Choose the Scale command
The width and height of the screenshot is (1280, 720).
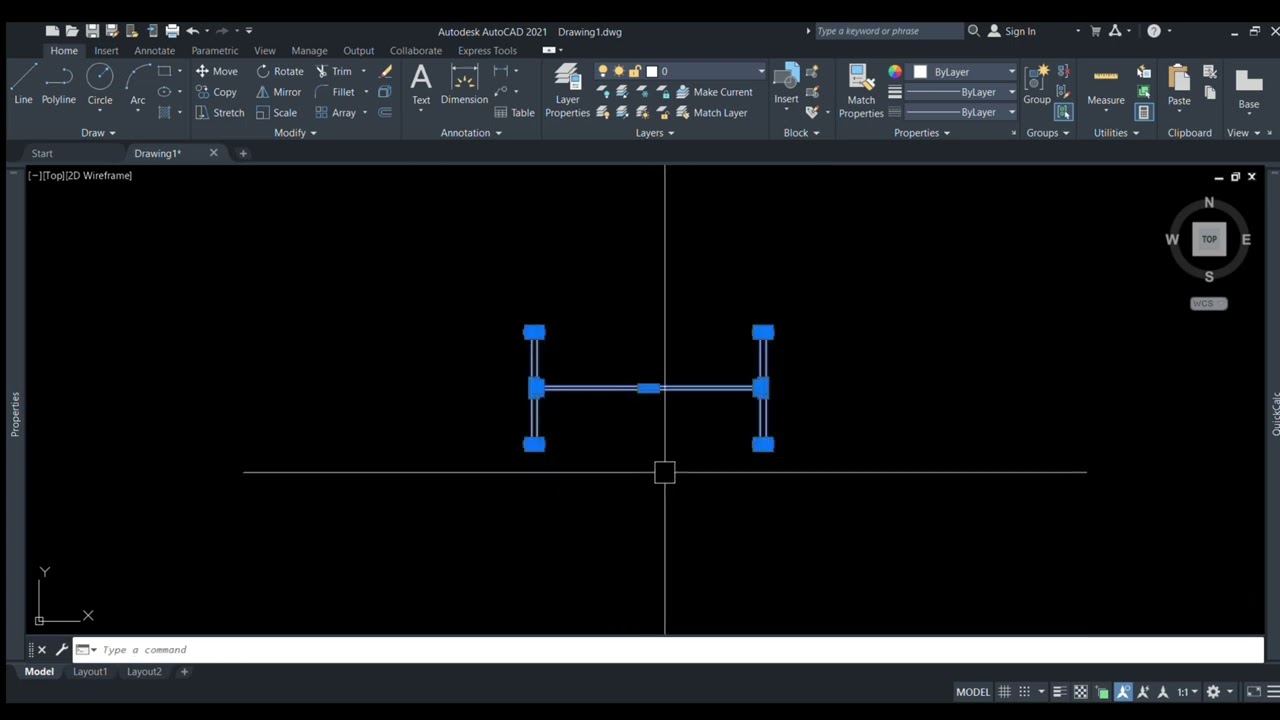[276, 113]
